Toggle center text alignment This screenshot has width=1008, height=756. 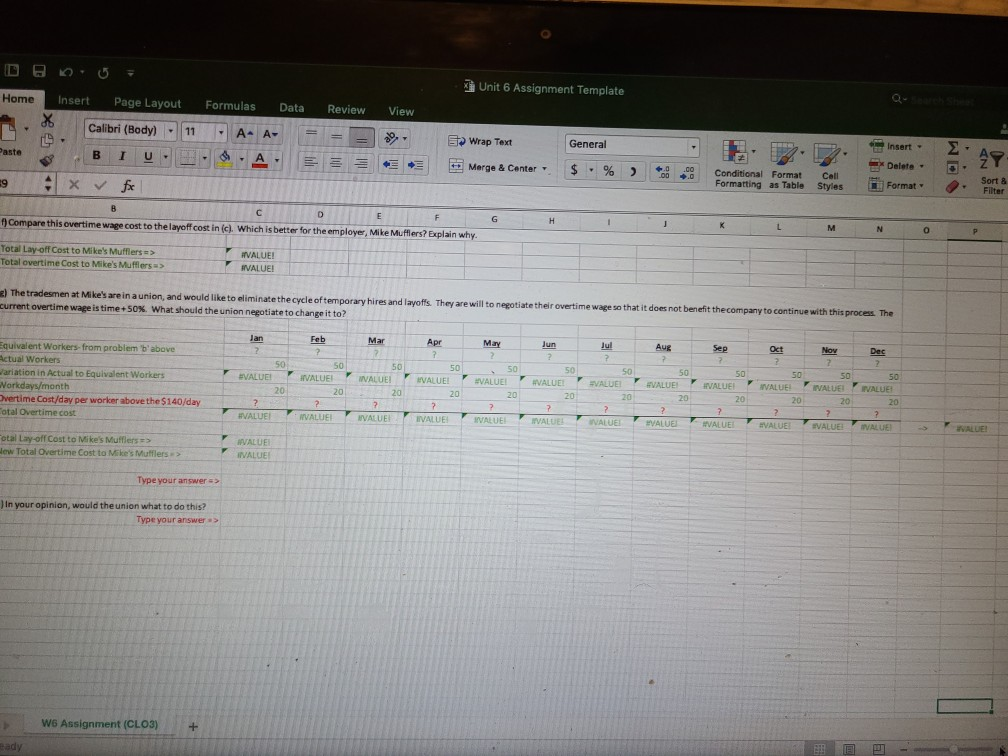(337, 164)
